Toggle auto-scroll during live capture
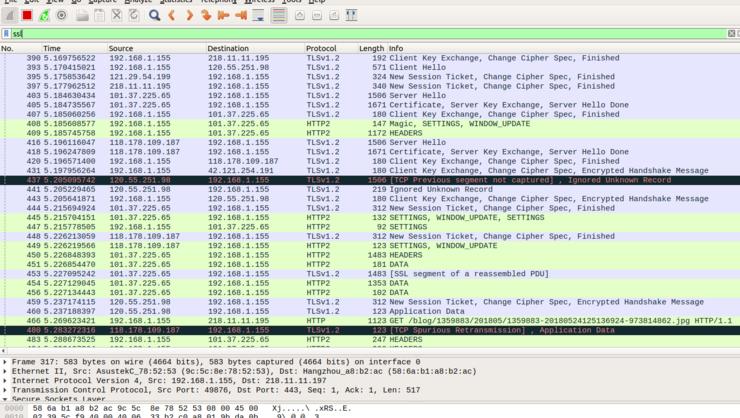This screenshot has height=418, width=740. (259, 16)
